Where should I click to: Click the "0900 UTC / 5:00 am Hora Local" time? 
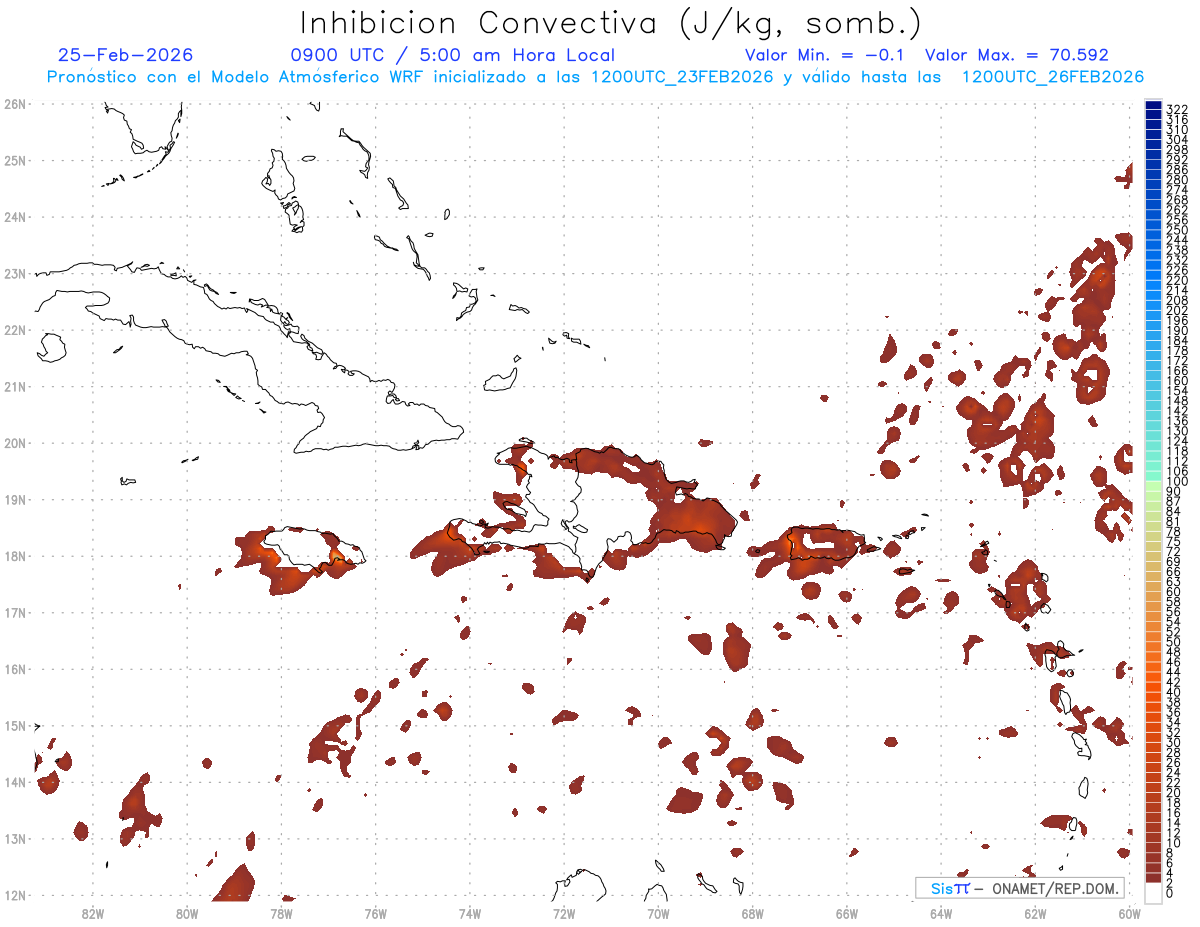coord(453,55)
